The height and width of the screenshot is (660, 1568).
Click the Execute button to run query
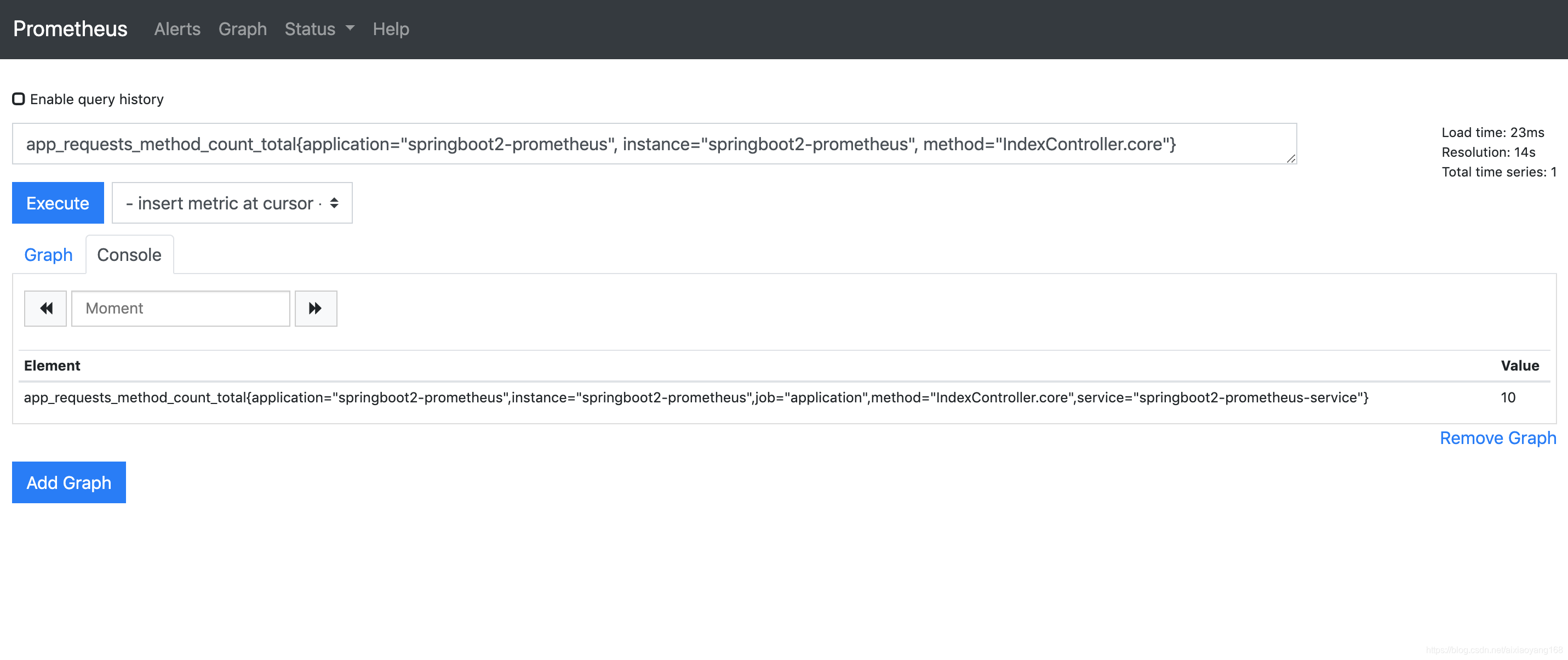pos(57,203)
